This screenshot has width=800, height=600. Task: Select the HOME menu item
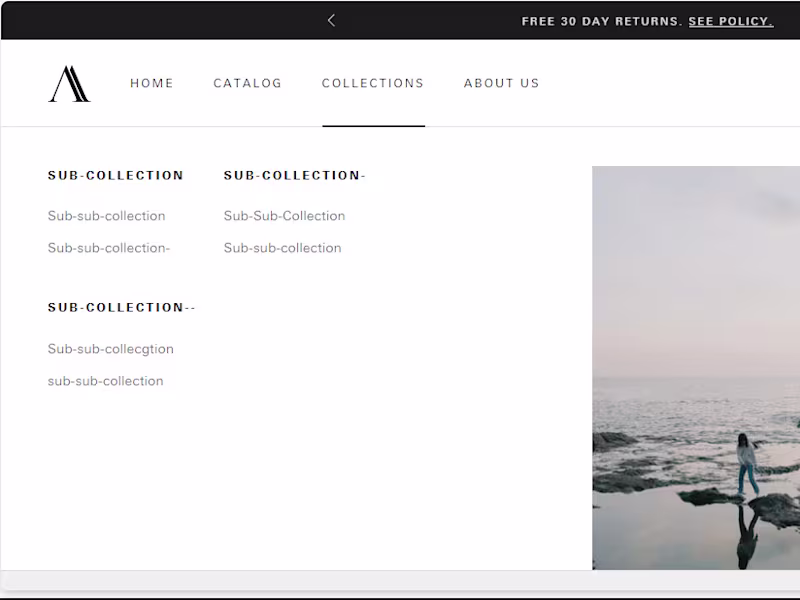pyautogui.click(x=152, y=83)
